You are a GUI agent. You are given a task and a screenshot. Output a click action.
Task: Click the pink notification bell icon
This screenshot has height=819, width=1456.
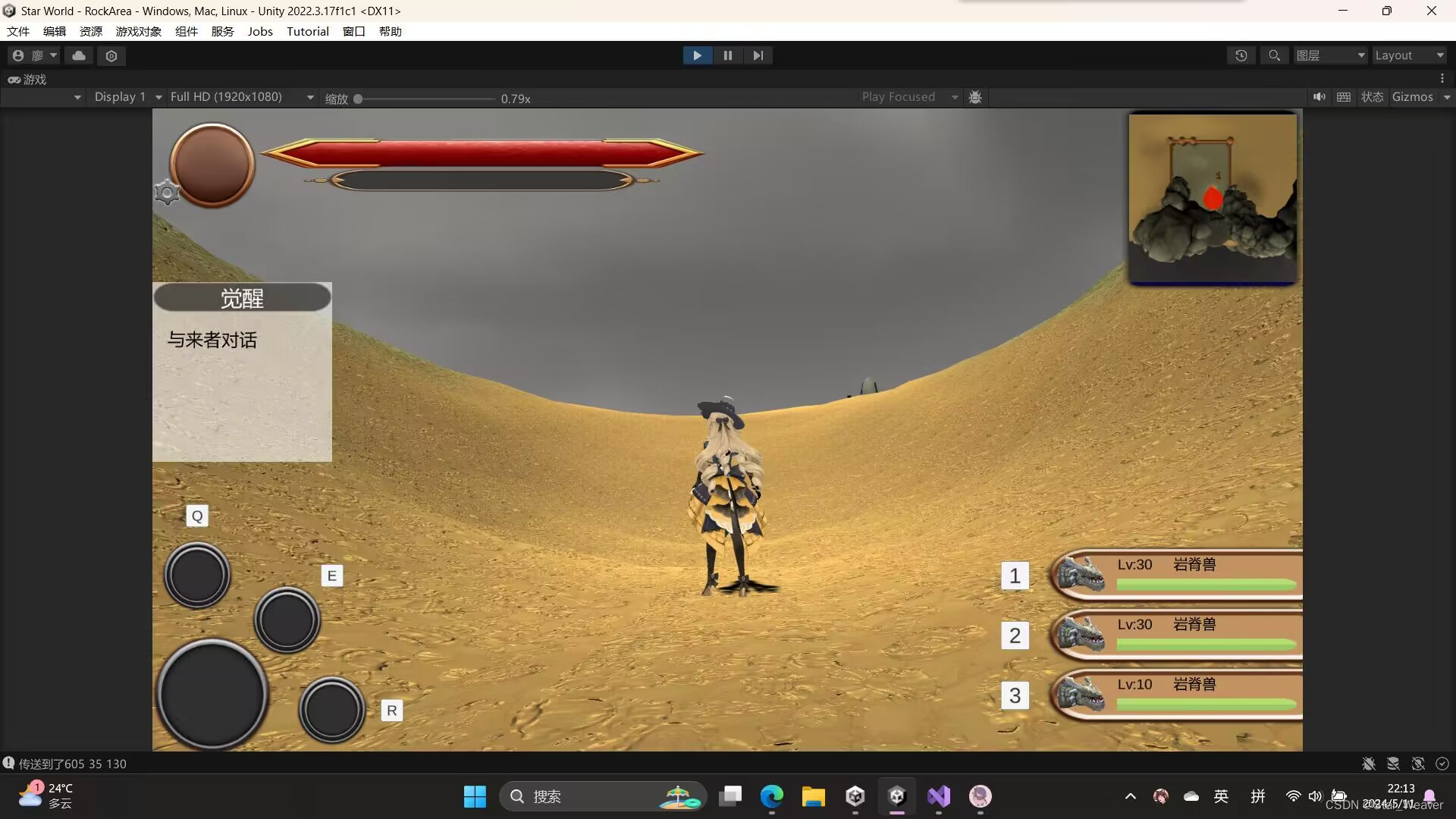tap(1429, 796)
